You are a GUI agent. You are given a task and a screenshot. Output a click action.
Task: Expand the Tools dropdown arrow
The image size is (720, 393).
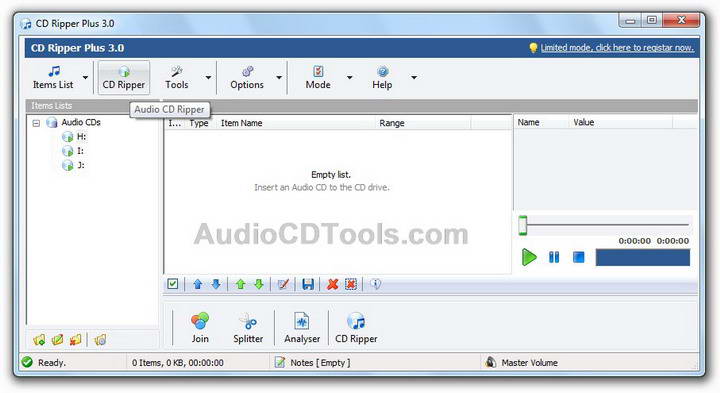coord(208,78)
